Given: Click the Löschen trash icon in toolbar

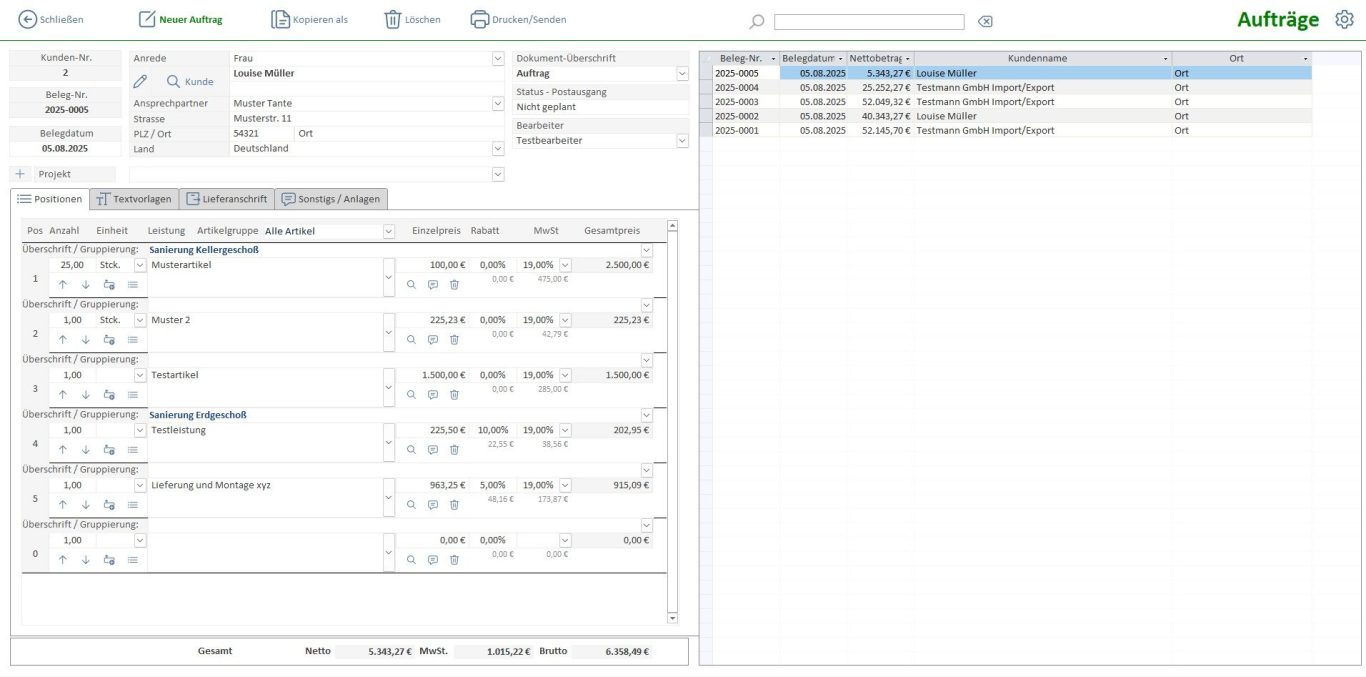Looking at the screenshot, I should [393, 19].
